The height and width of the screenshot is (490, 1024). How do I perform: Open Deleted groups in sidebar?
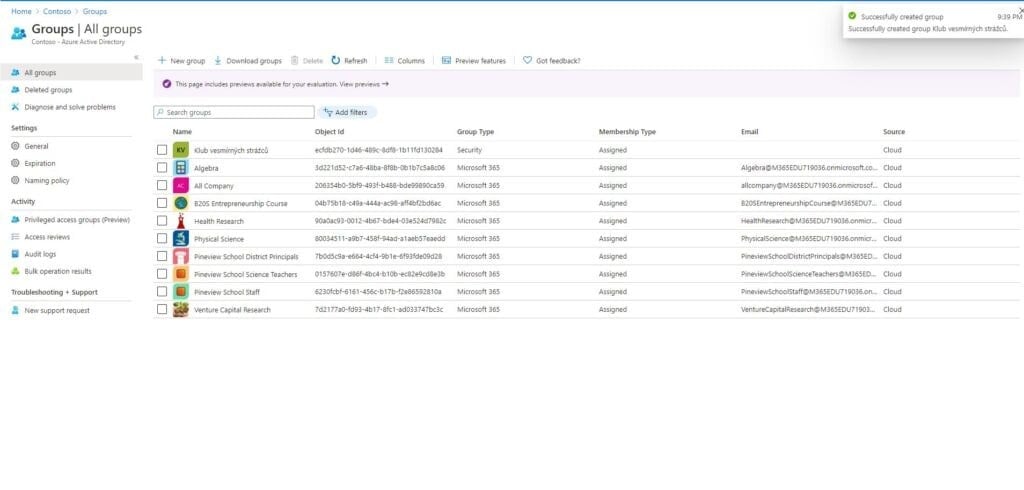pyautogui.click(x=48, y=90)
